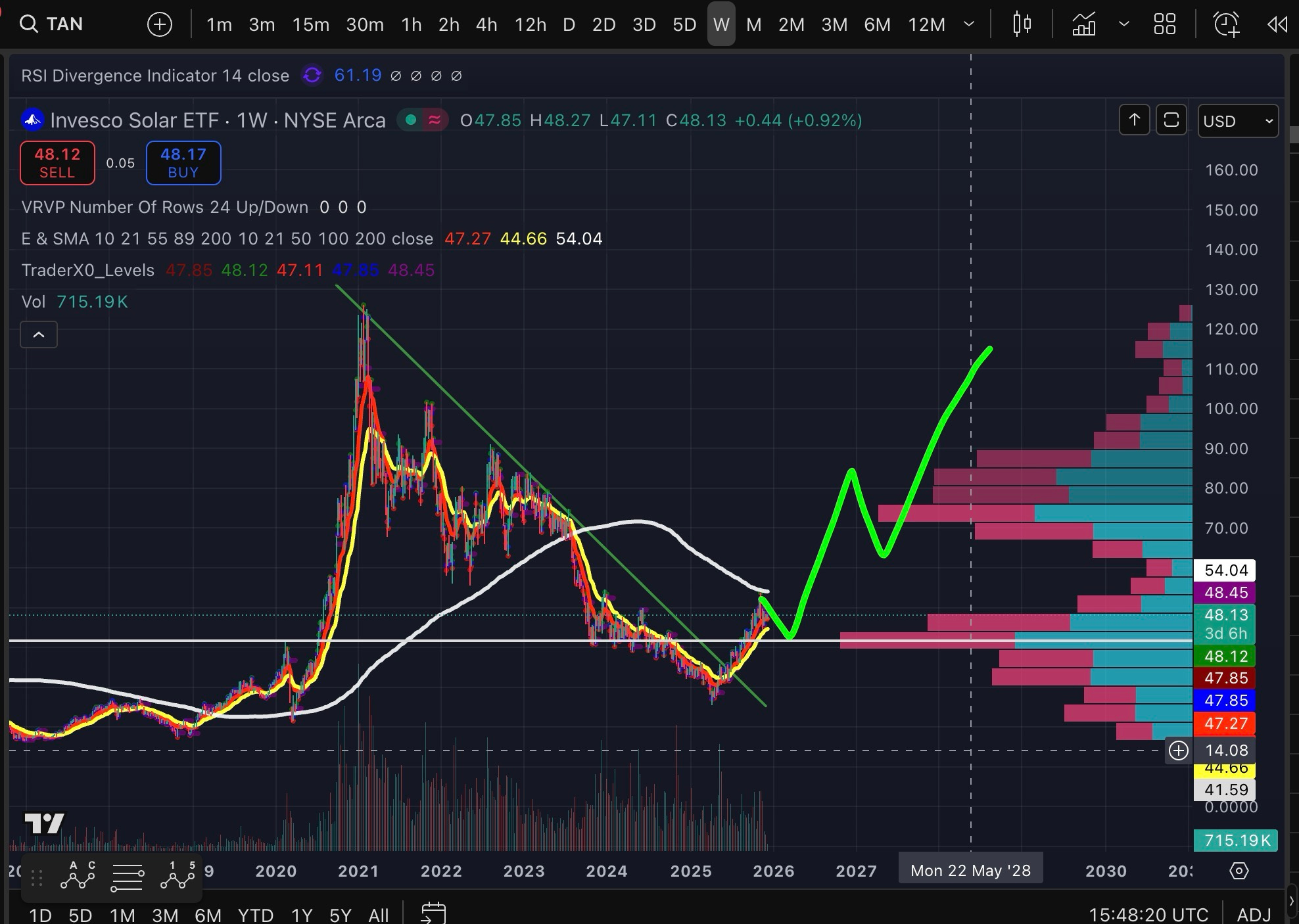
Task: Open chart settings hexagon gear icon
Action: coord(1239,871)
